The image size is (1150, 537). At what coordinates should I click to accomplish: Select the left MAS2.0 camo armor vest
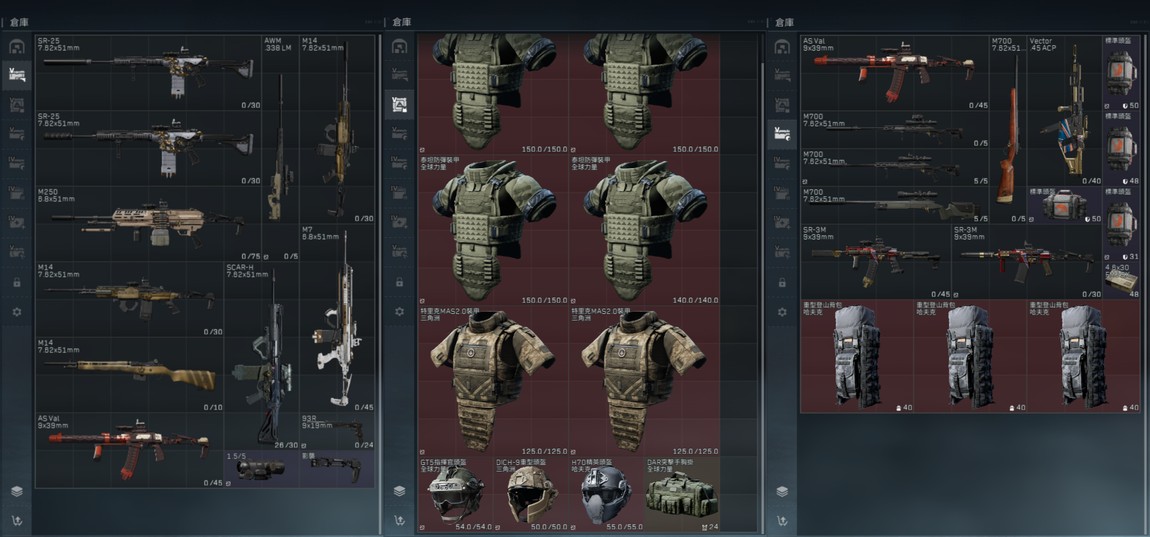493,381
